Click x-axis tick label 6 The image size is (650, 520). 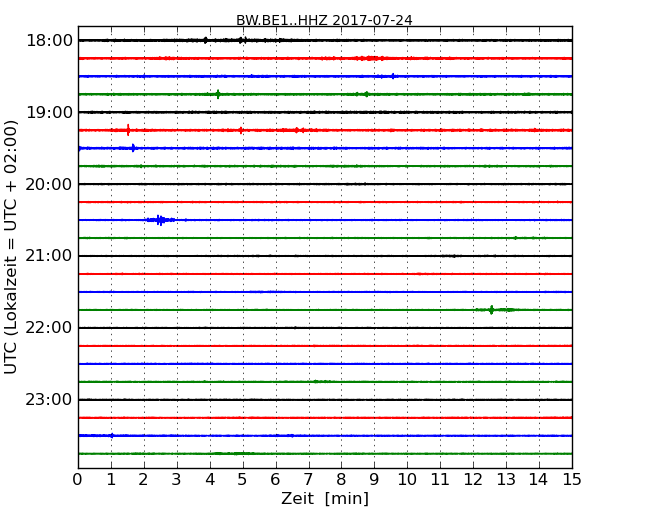(x=275, y=480)
